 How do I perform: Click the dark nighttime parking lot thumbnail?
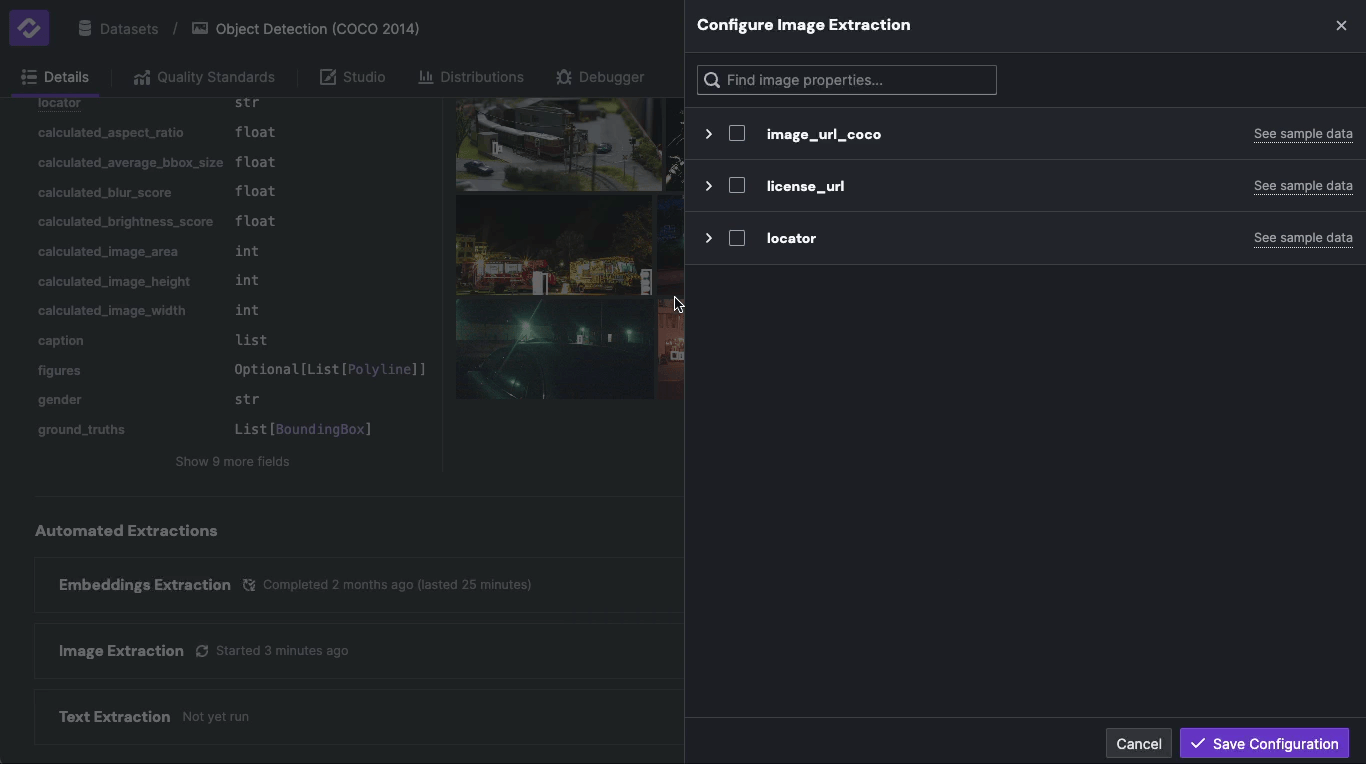[554, 349]
